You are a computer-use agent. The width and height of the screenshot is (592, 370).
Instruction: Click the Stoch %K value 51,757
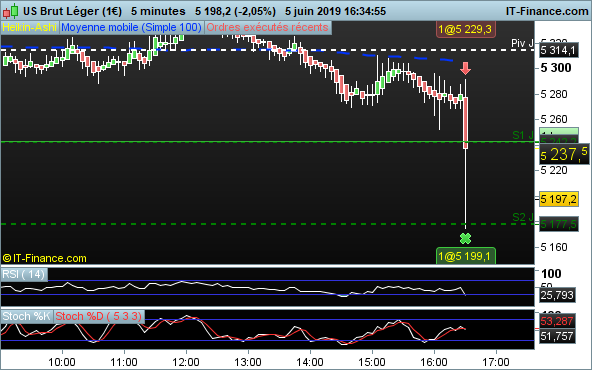pyautogui.click(x=557, y=336)
